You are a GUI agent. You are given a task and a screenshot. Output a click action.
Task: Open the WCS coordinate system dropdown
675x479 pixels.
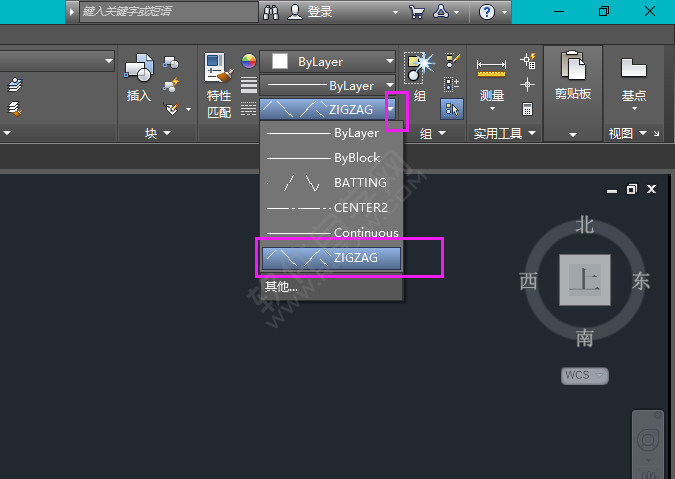[599, 375]
